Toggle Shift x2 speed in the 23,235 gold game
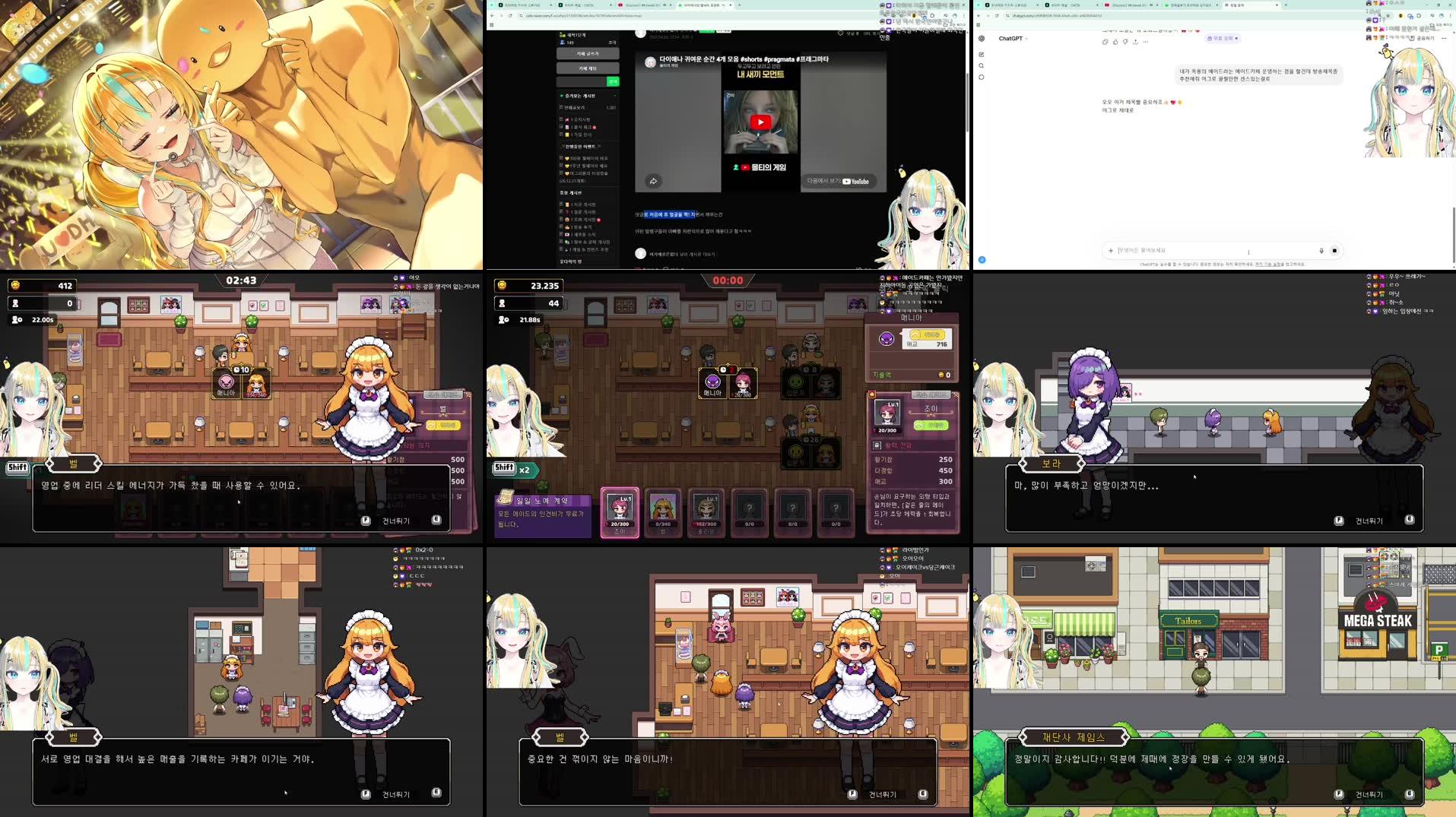This screenshot has width=1456, height=817. pos(515,469)
